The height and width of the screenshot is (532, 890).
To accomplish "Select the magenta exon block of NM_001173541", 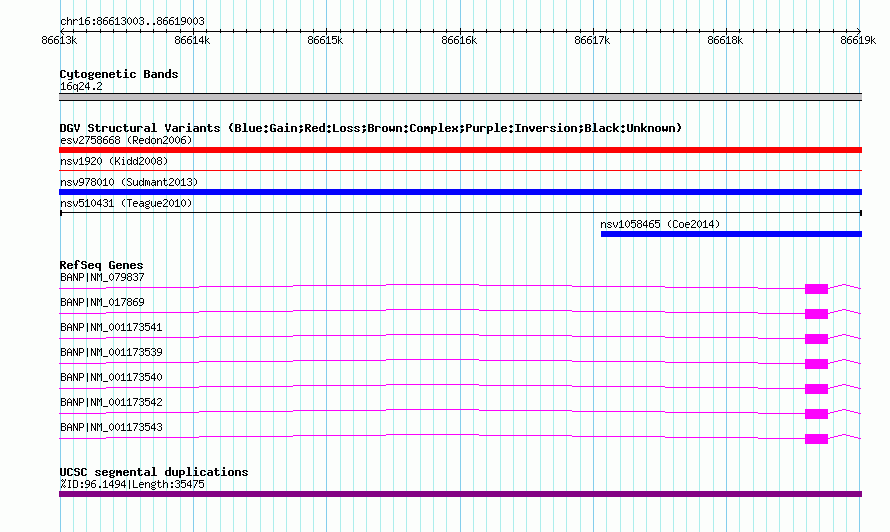I will [x=816, y=339].
